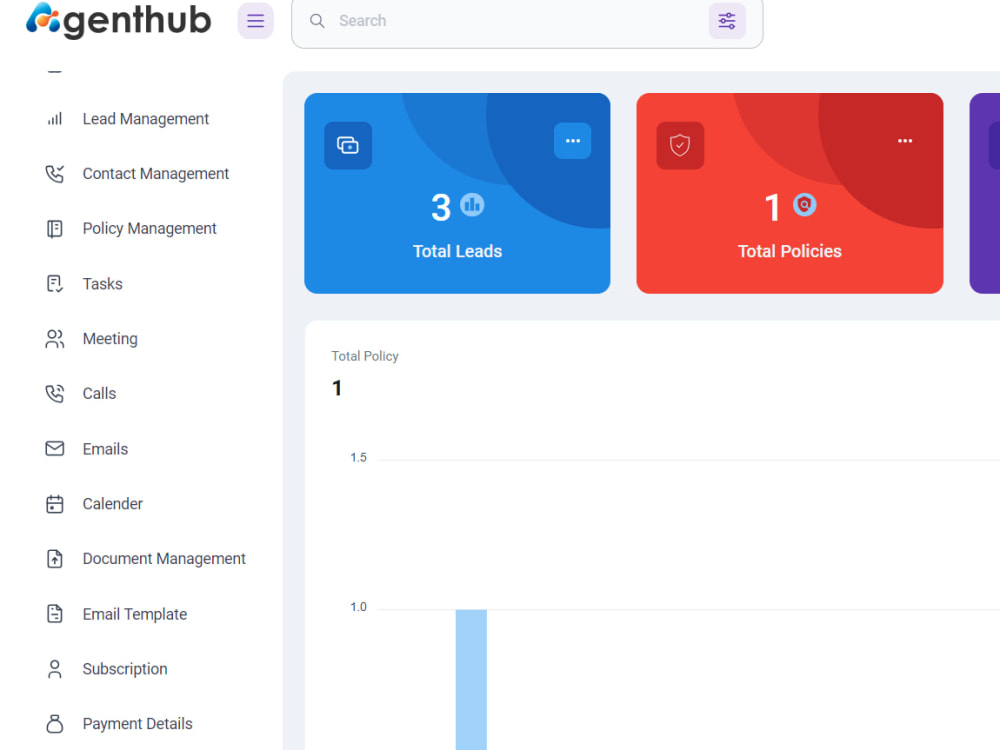Click the Contact Management phone icon
The width and height of the screenshot is (1000, 750).
click(55, 173)
